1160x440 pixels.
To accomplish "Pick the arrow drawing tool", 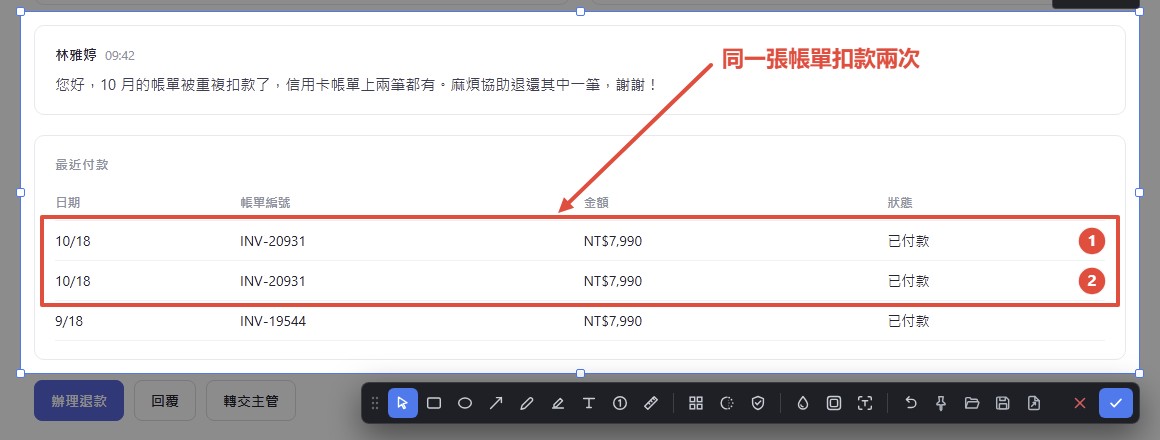I will 496,403.
